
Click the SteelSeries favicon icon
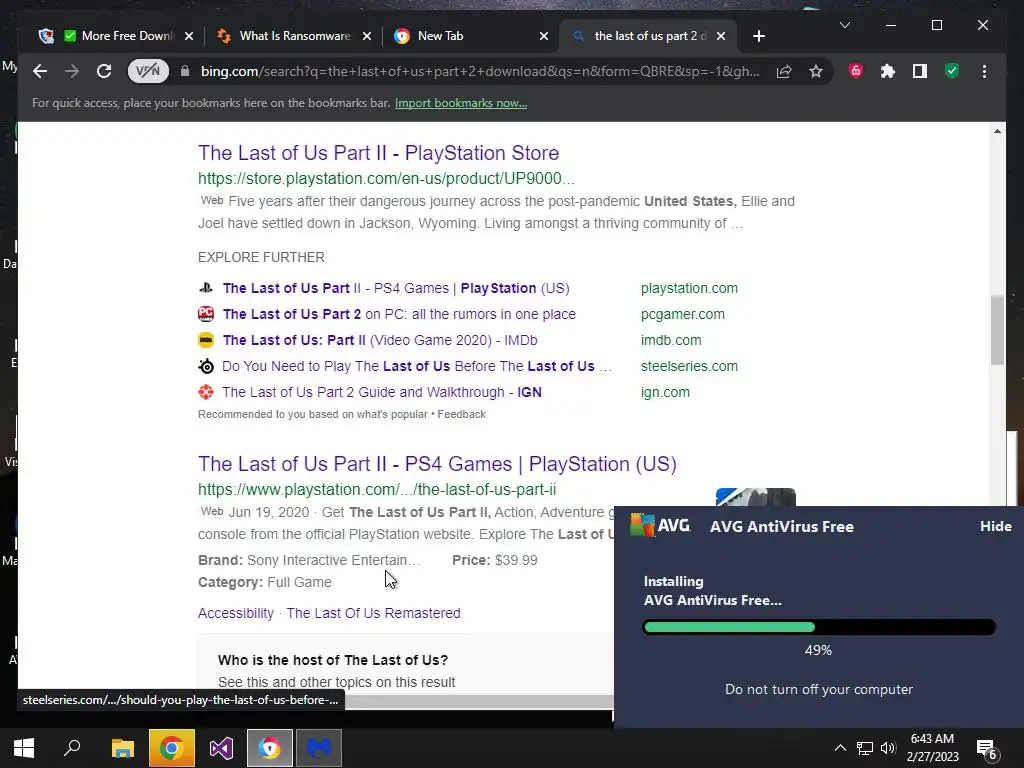pos(206,366)
